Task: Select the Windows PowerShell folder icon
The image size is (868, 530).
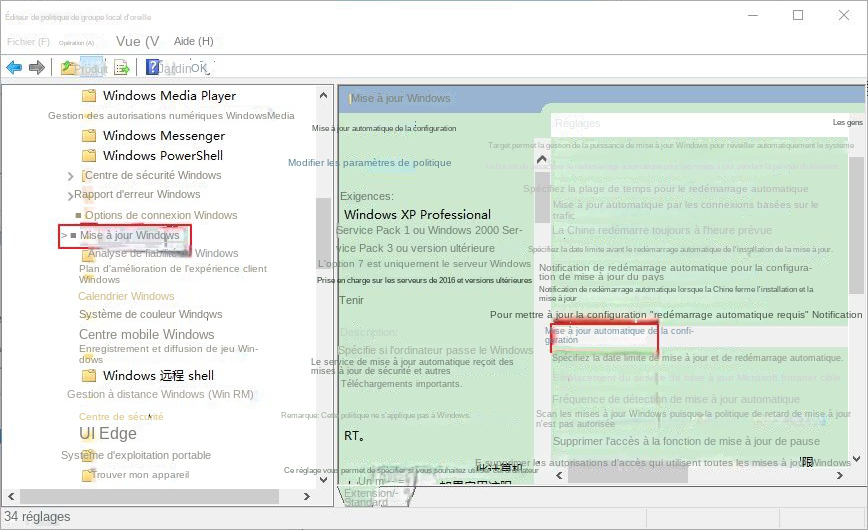Action: tap(89, 156)
